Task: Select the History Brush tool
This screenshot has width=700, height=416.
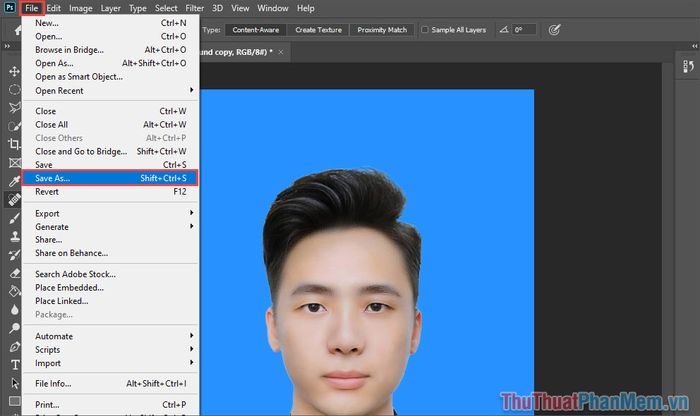Action: [14, 254]
